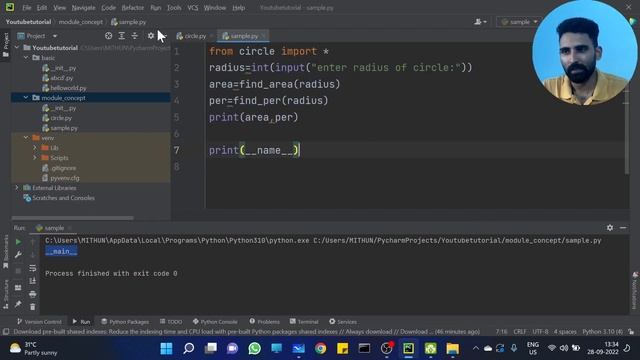Viewport: 640px width, 360px height.
Task: Open WhatsApp from the taskbar
Action: (x=254, y=349)
